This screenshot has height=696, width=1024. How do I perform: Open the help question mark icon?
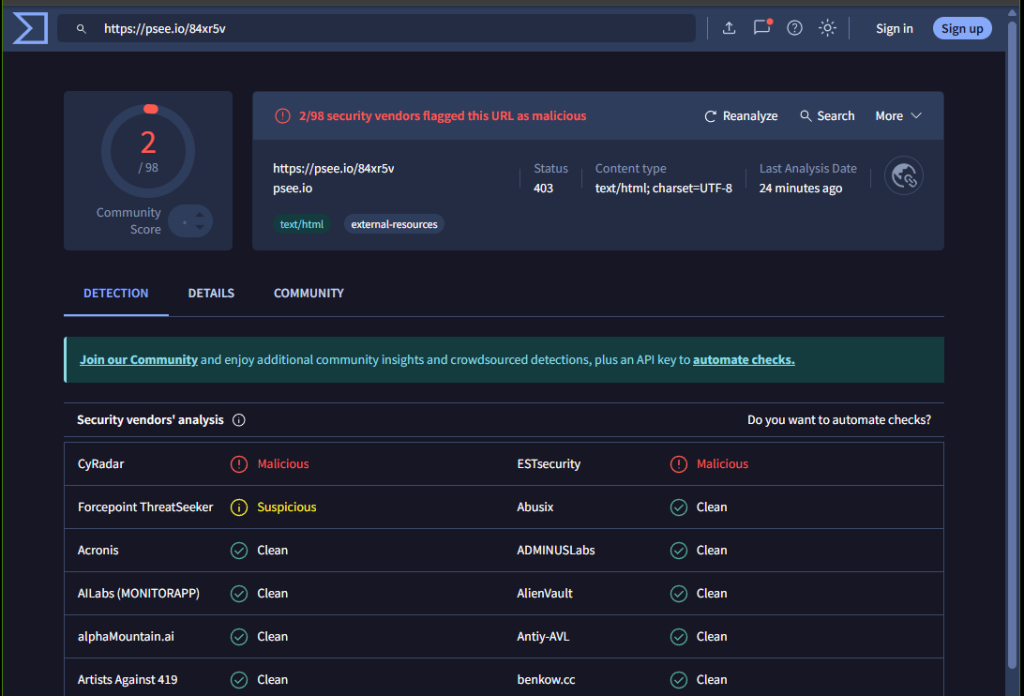tap(794, 28)
